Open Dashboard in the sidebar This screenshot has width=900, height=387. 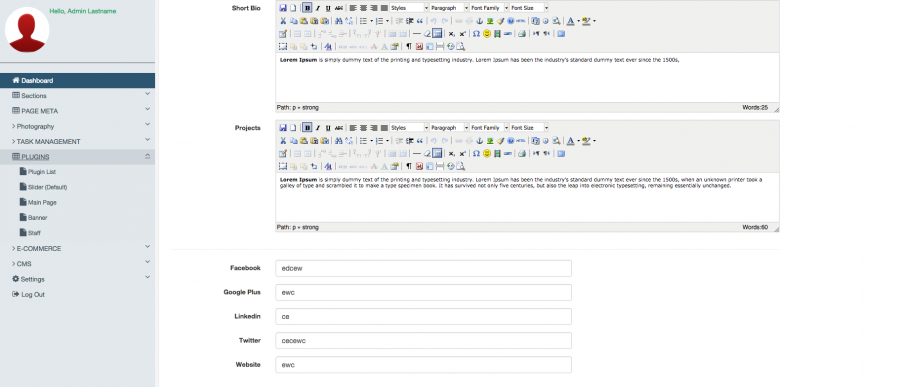(77, 80)
